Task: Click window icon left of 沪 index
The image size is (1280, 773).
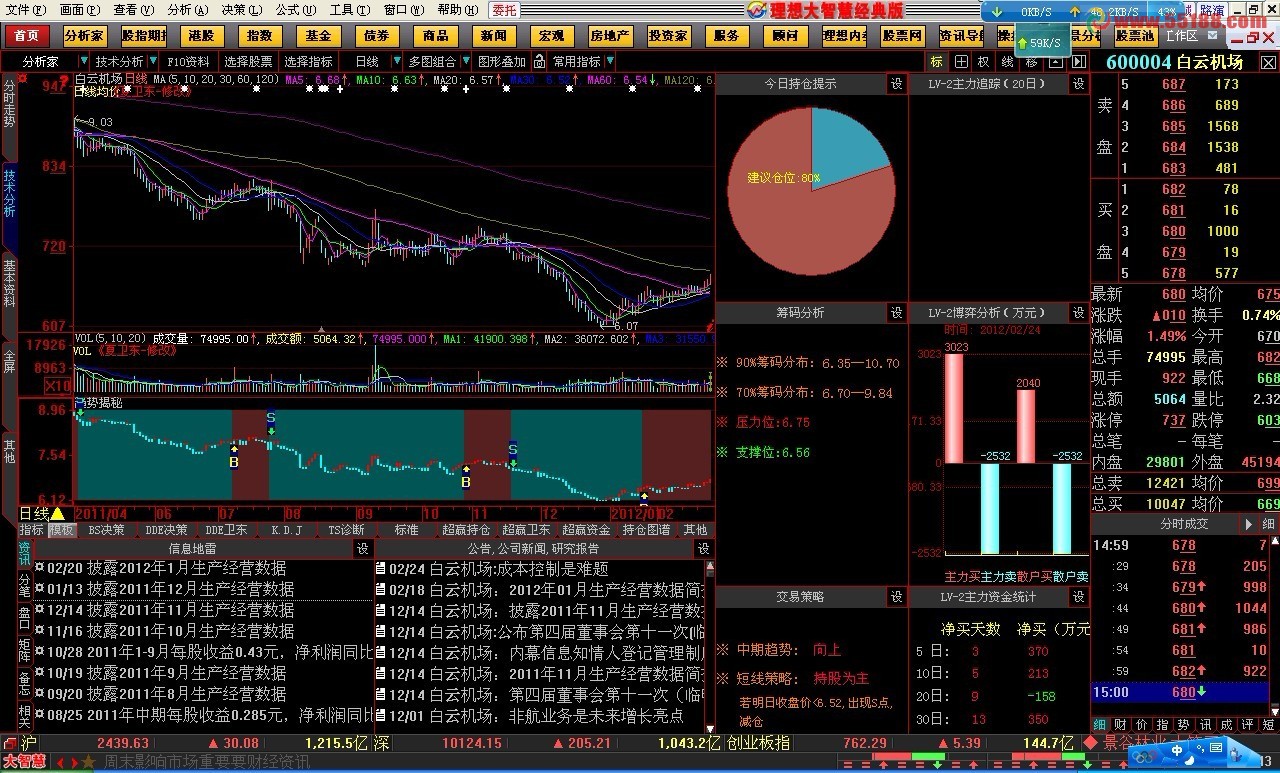Action: 9,743
